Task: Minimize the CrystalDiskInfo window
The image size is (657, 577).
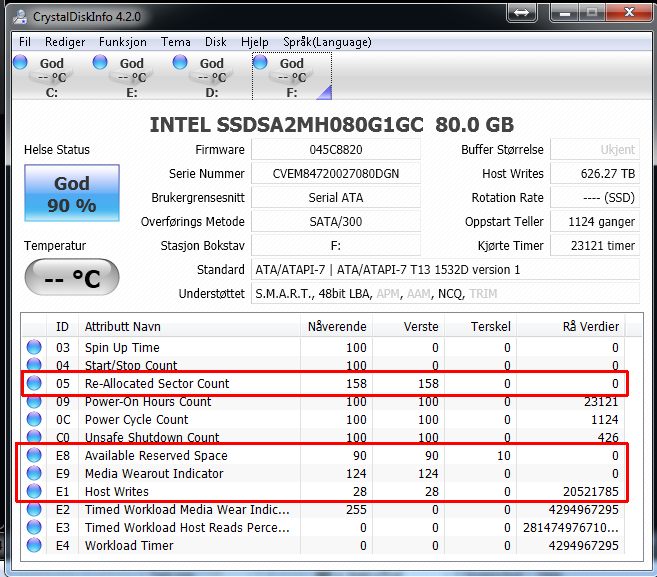Action: [x=565, y=13]
